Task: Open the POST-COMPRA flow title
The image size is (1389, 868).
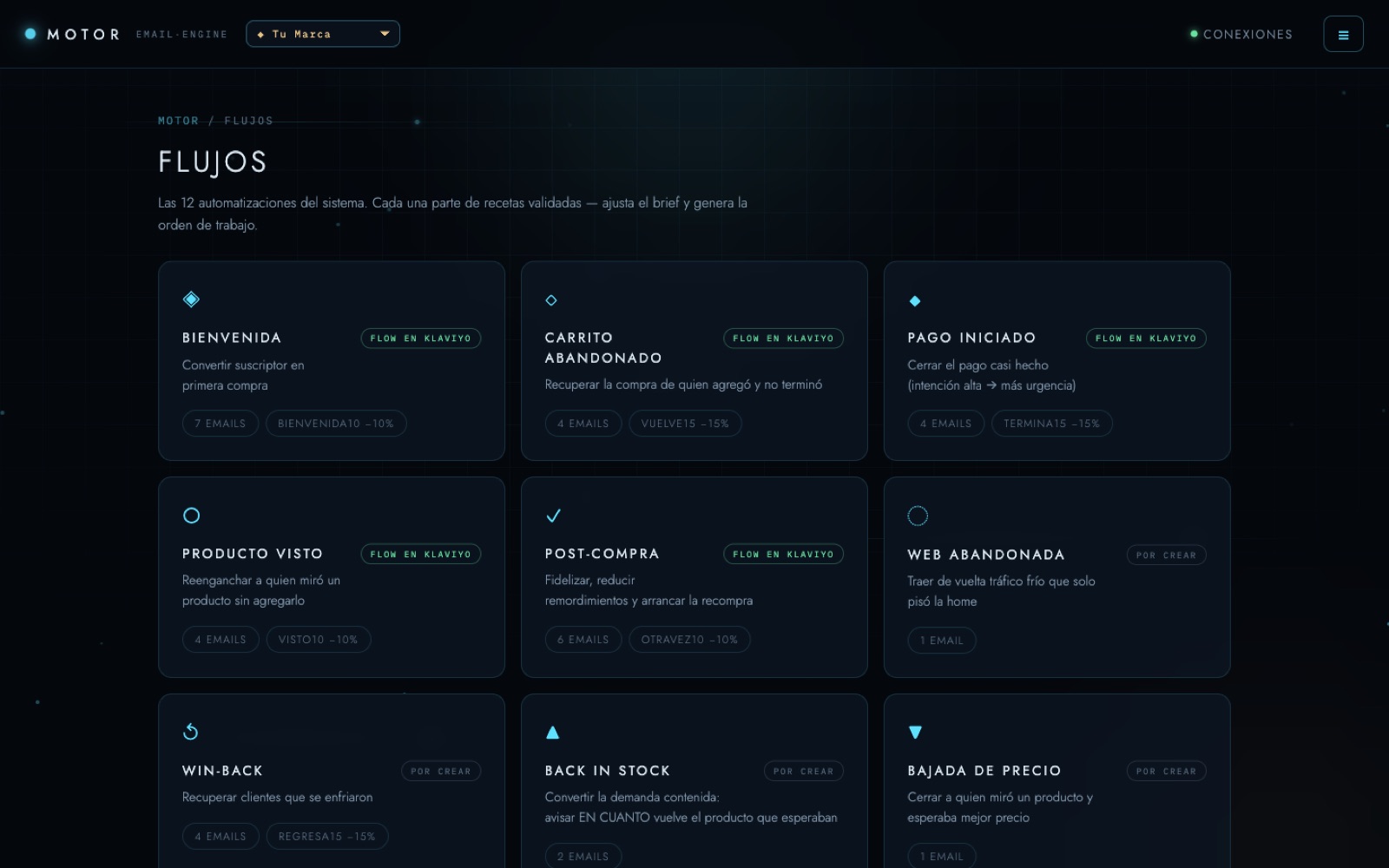Action: (x=602, y=554)
